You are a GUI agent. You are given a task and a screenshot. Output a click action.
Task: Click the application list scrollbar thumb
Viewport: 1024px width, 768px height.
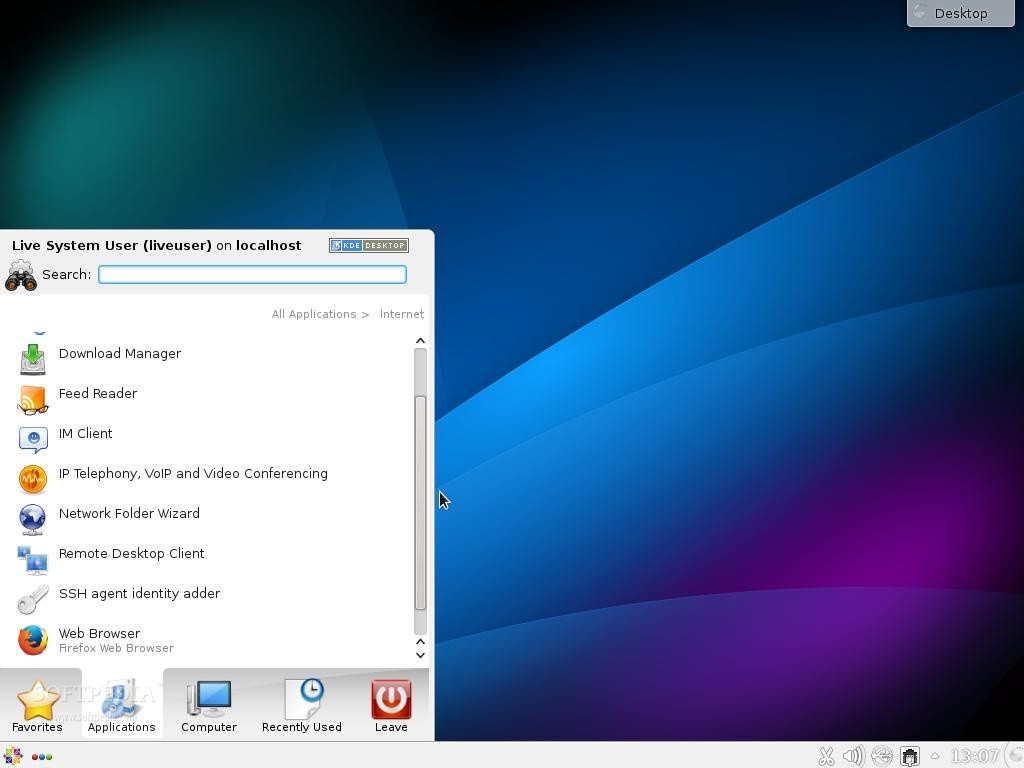(x=421, y=503)
